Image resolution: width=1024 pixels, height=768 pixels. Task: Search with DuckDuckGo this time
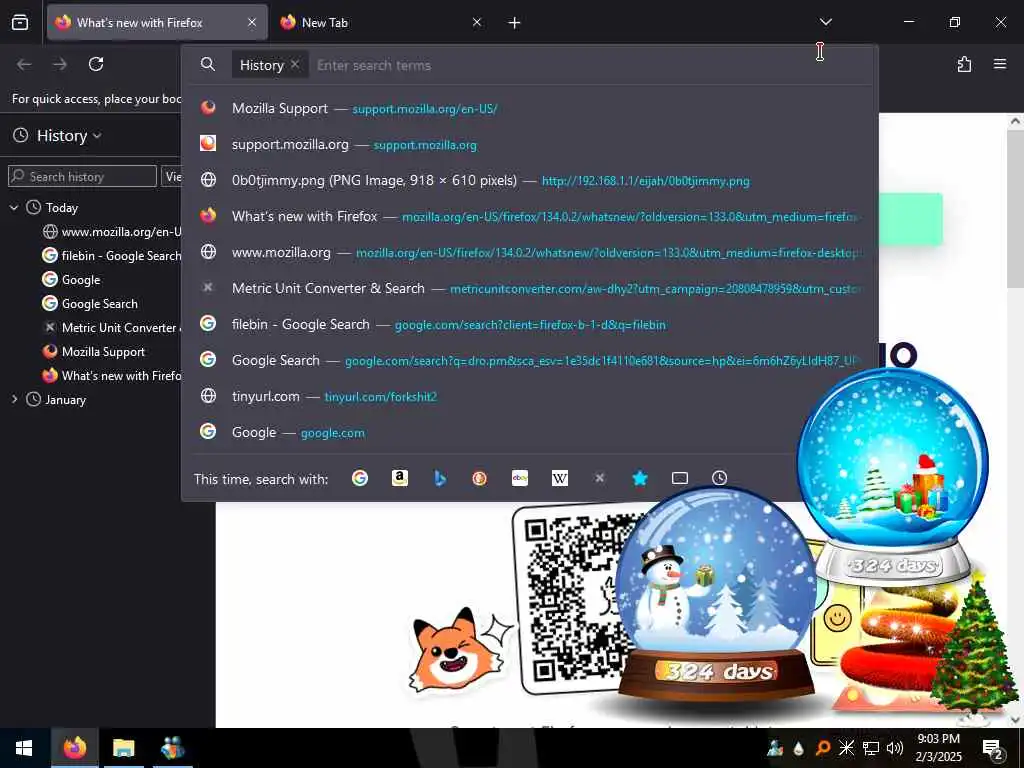click(x=480, y=479)
